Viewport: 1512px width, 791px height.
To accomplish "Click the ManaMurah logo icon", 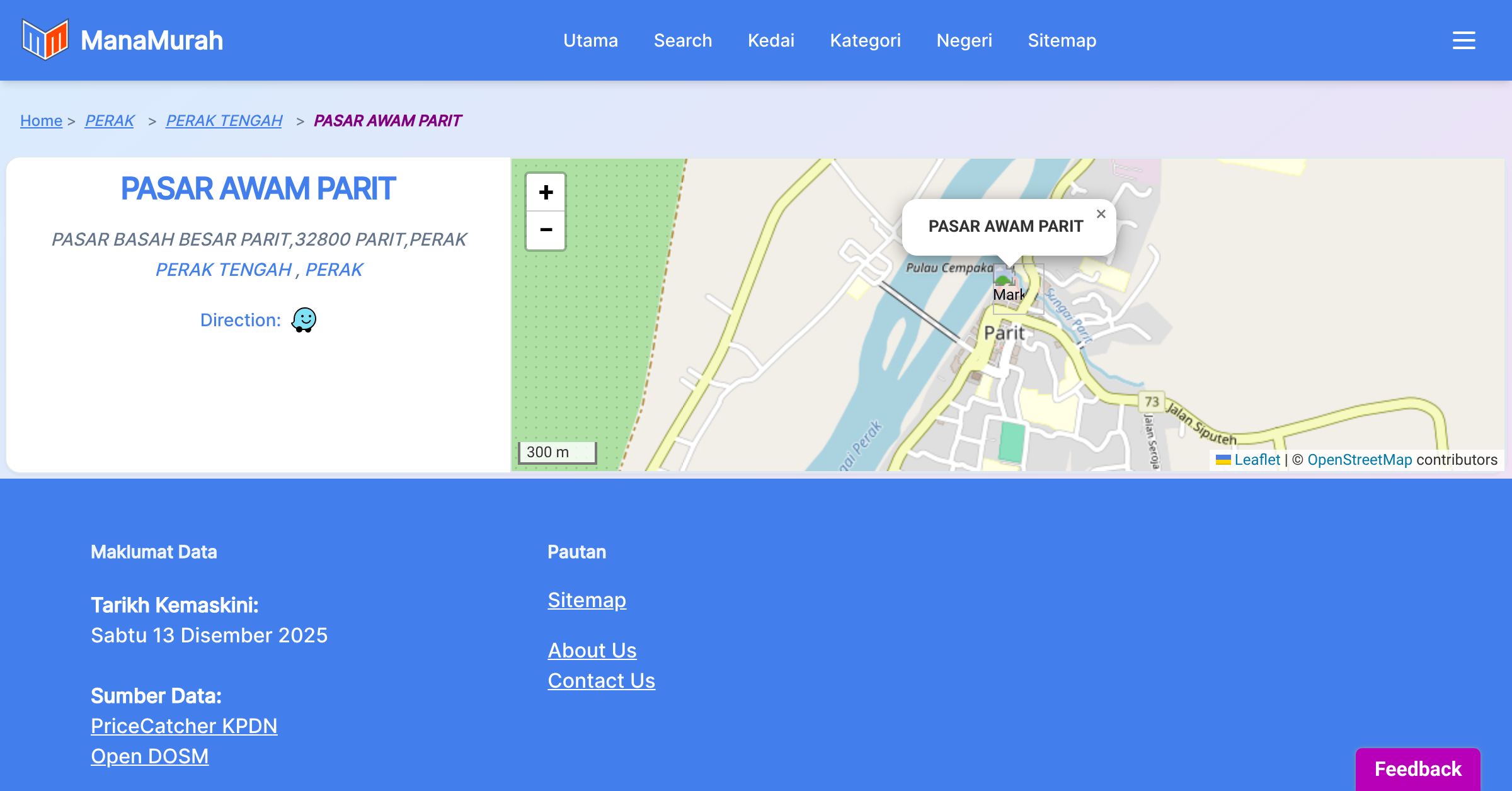I will point(45,40).
